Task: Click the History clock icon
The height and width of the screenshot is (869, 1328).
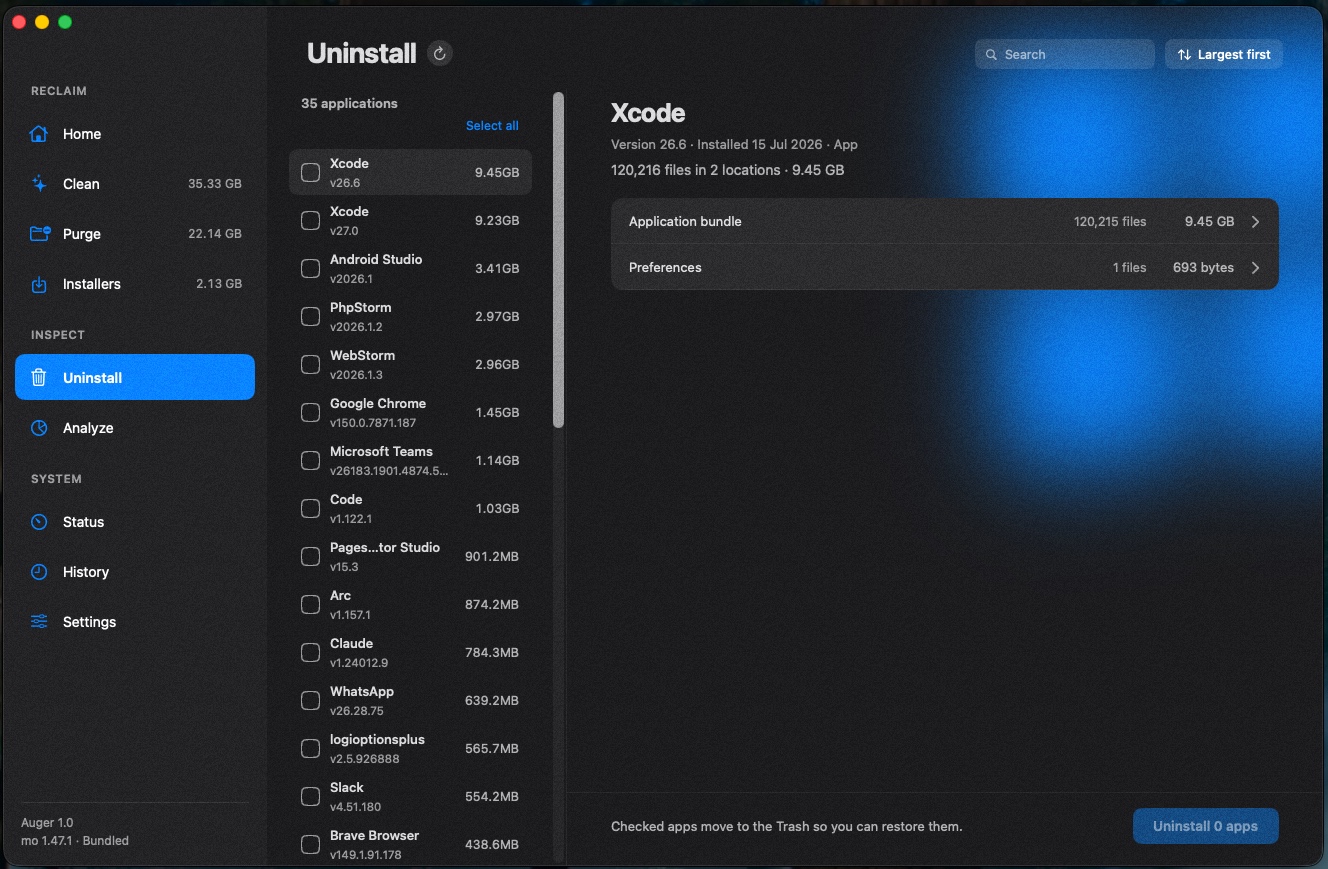Action: click(39, 572)
